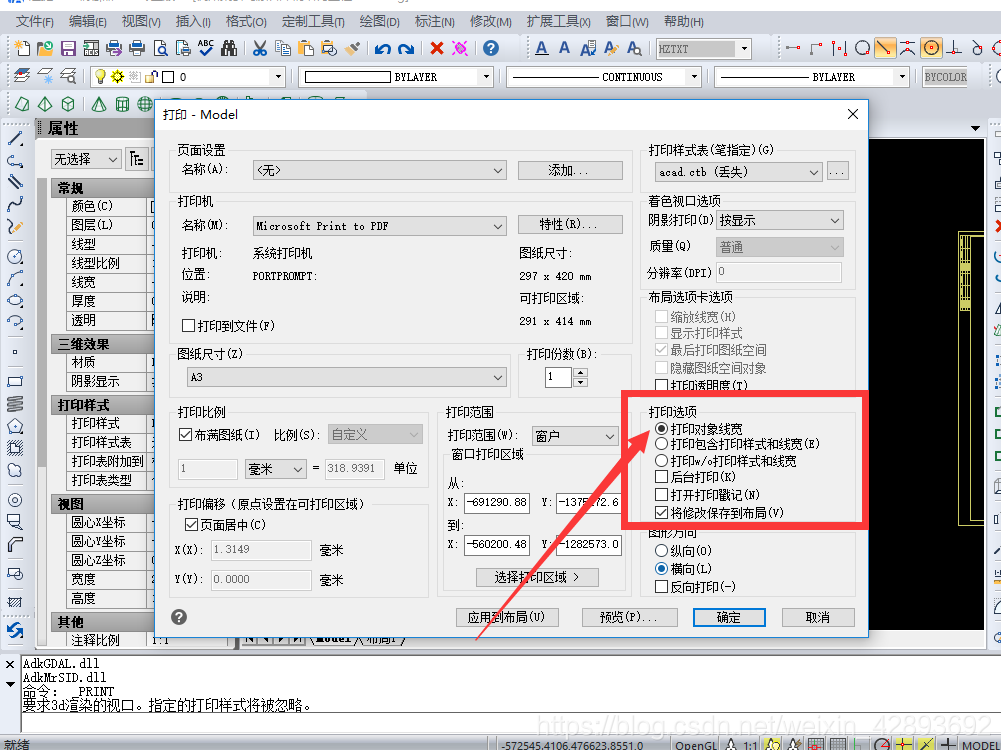Click the ABC spell check icon
1001x750 pixels.
click(x=206, y=48)
